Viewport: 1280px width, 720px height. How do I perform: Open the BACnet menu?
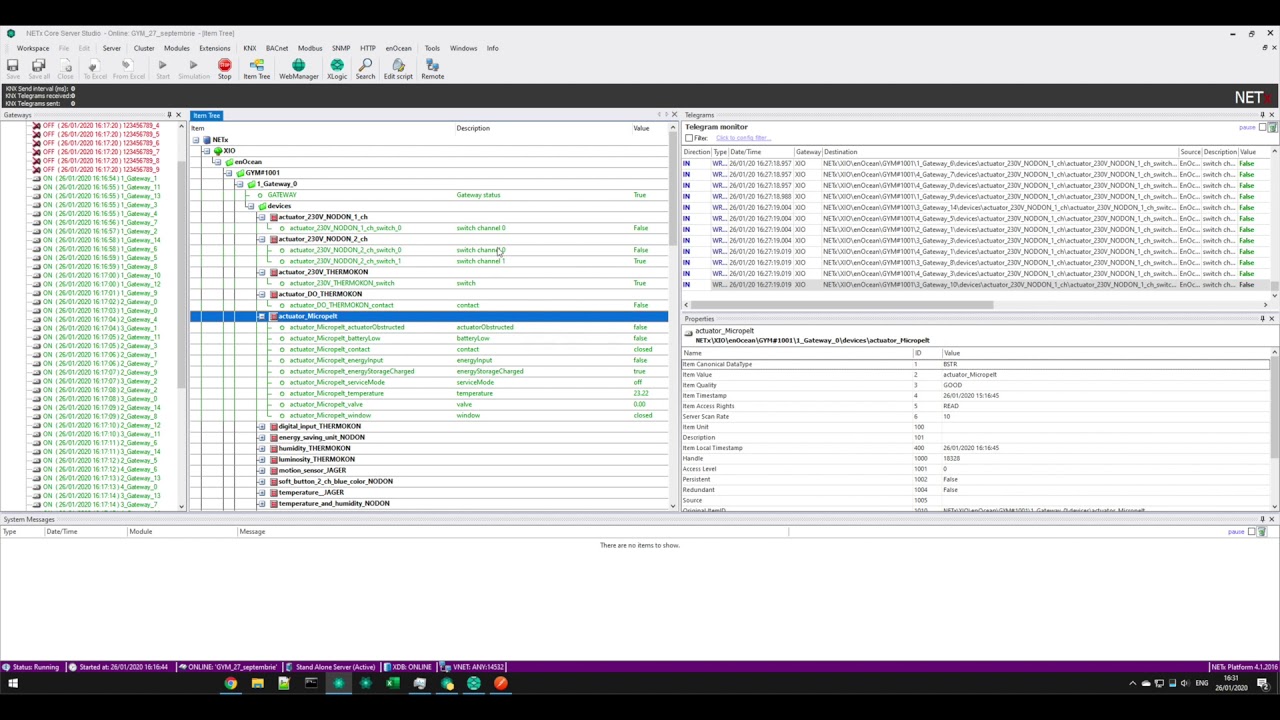click(x=277, y=48)
